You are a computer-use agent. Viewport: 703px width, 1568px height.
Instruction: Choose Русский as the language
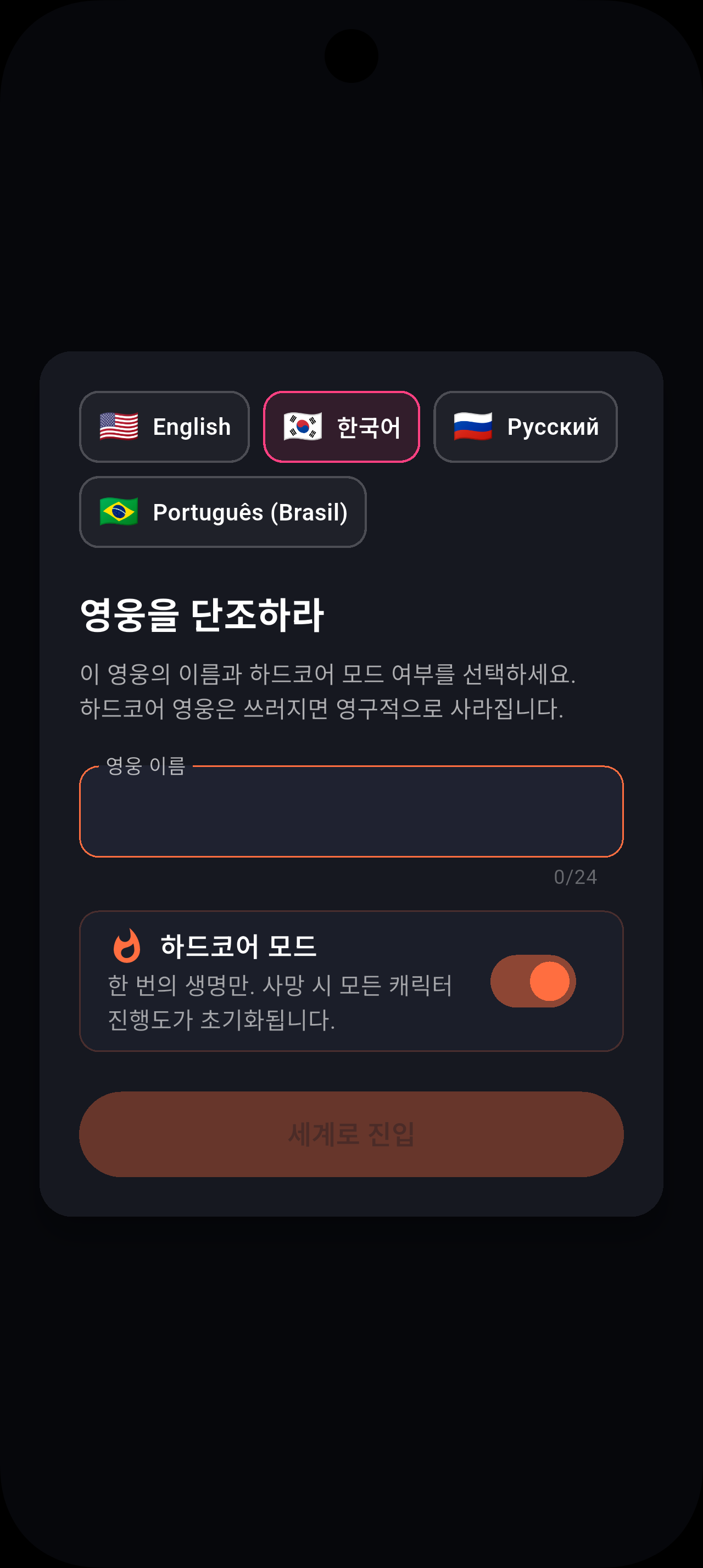(x=525, y=427)
